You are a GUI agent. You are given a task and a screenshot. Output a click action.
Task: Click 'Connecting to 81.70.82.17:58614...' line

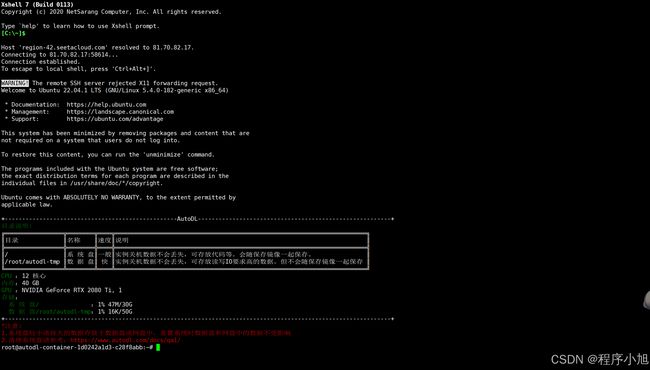60,55
